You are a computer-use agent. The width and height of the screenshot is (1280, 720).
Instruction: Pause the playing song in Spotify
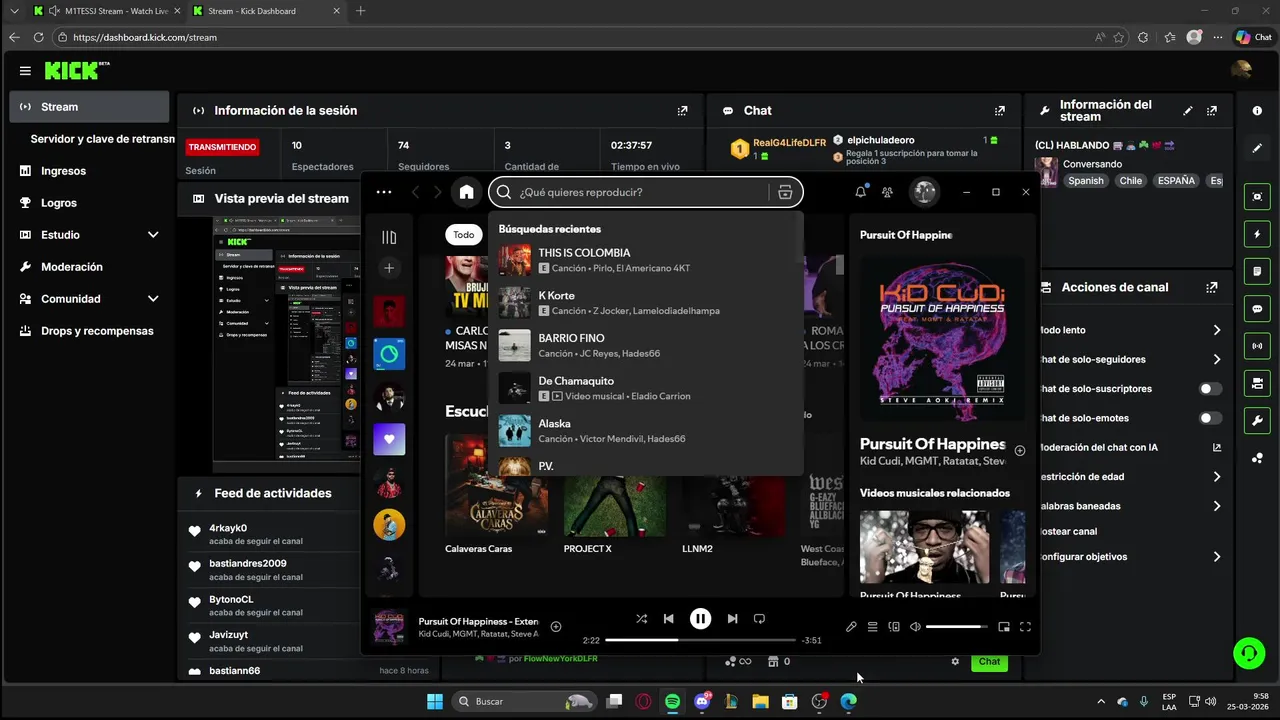pos(700,619)
